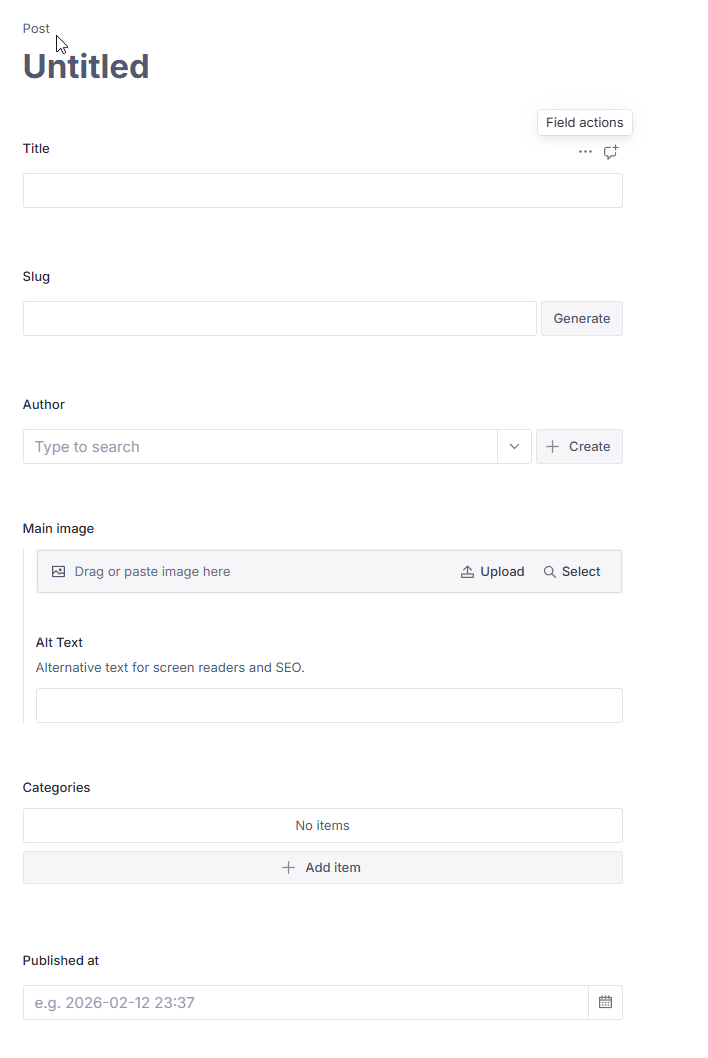Open the Published at calendar picker
708x1058 pixels.
(x=605, y=1002)
